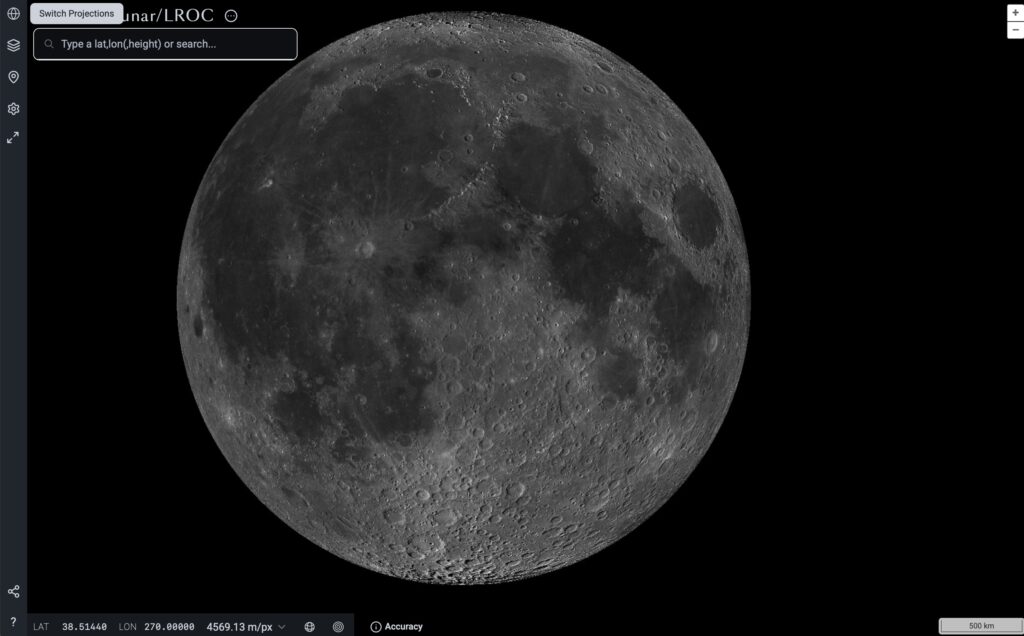This screenshot has height=636, width=1024.
Task: Click the Switch Projections globe icon
Action: click(x=13, y=14)
